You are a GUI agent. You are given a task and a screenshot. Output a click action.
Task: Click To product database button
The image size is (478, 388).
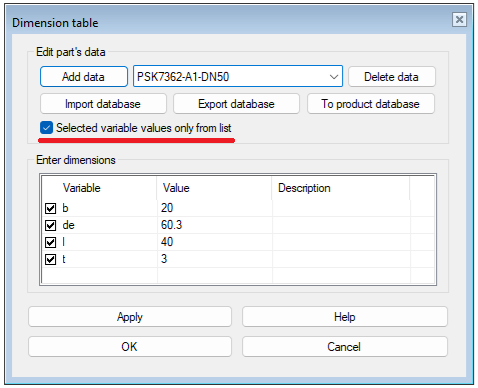coord(371,104)
